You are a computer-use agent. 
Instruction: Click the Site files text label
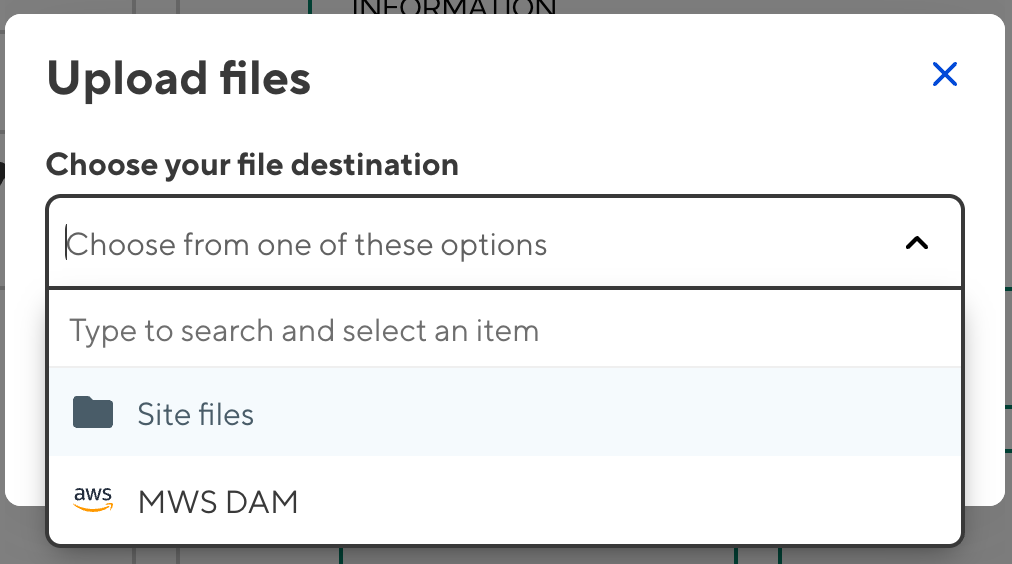pos(196,414)
